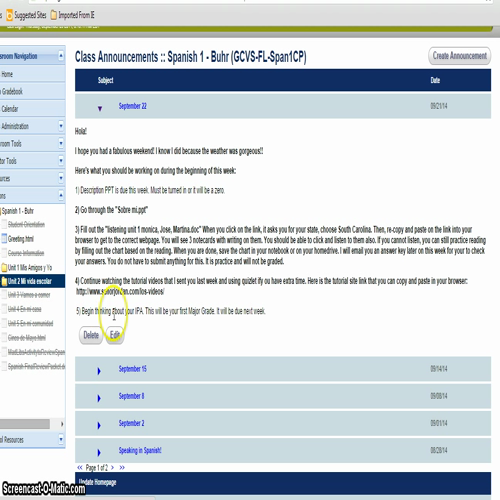
Task: Edit the September 22 announcement
Action: click(x=115, y=335)
